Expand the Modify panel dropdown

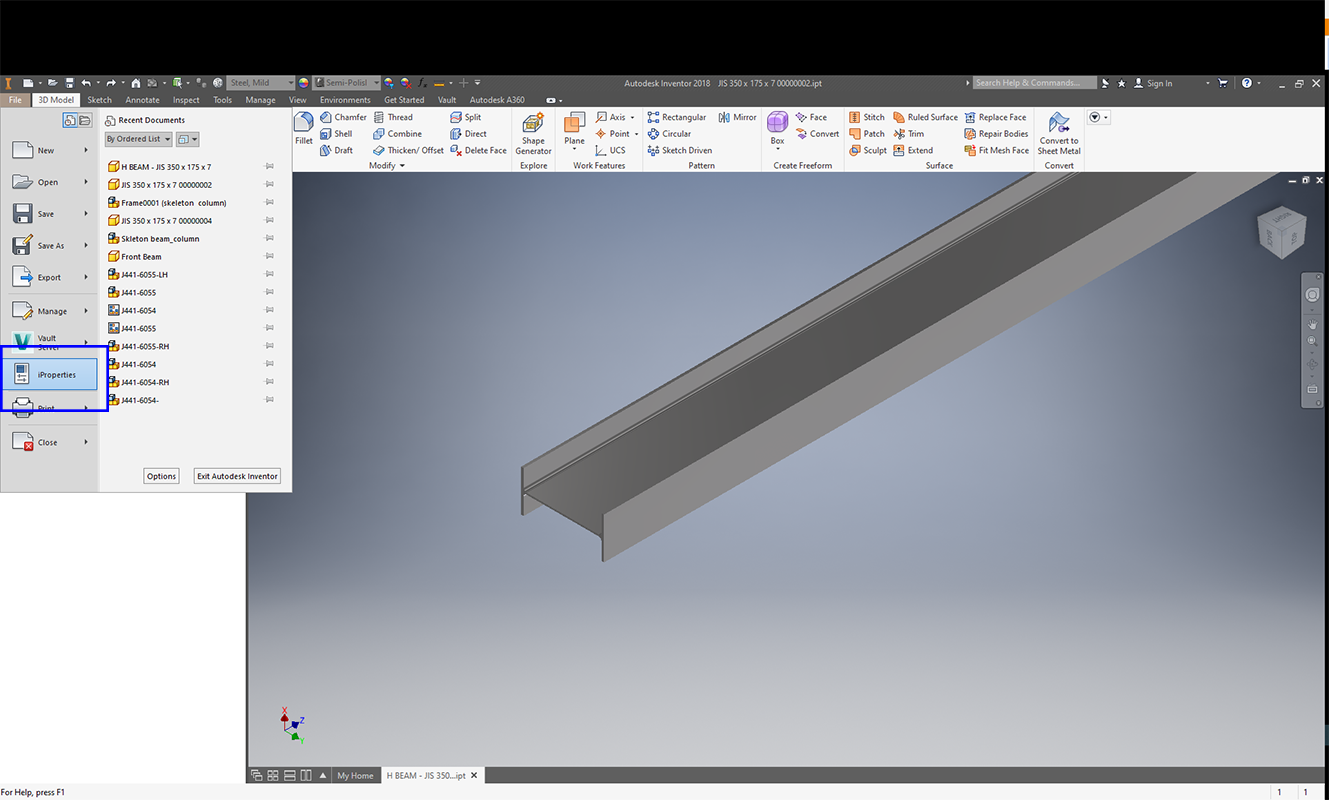(387, 166)
